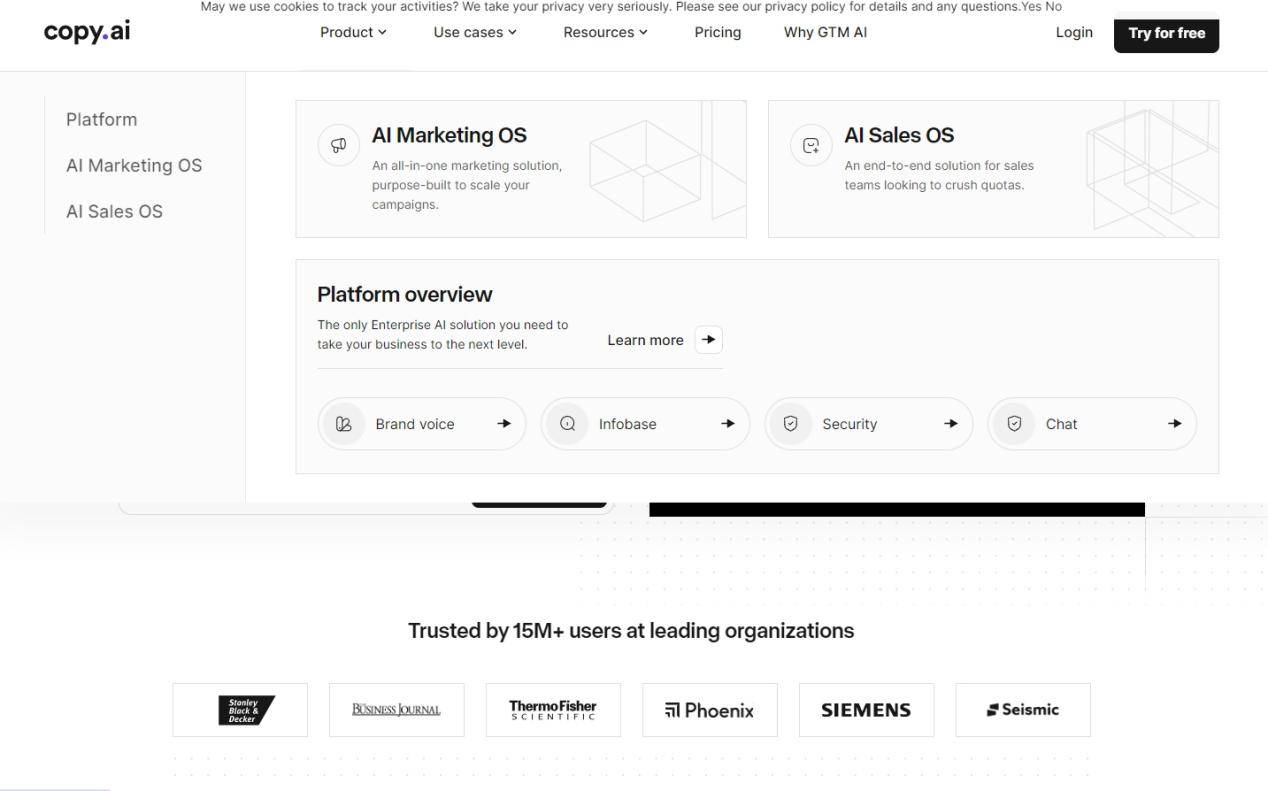Click the Infobase arrow
Screen dimensions: 1268x791
point(728,424)
